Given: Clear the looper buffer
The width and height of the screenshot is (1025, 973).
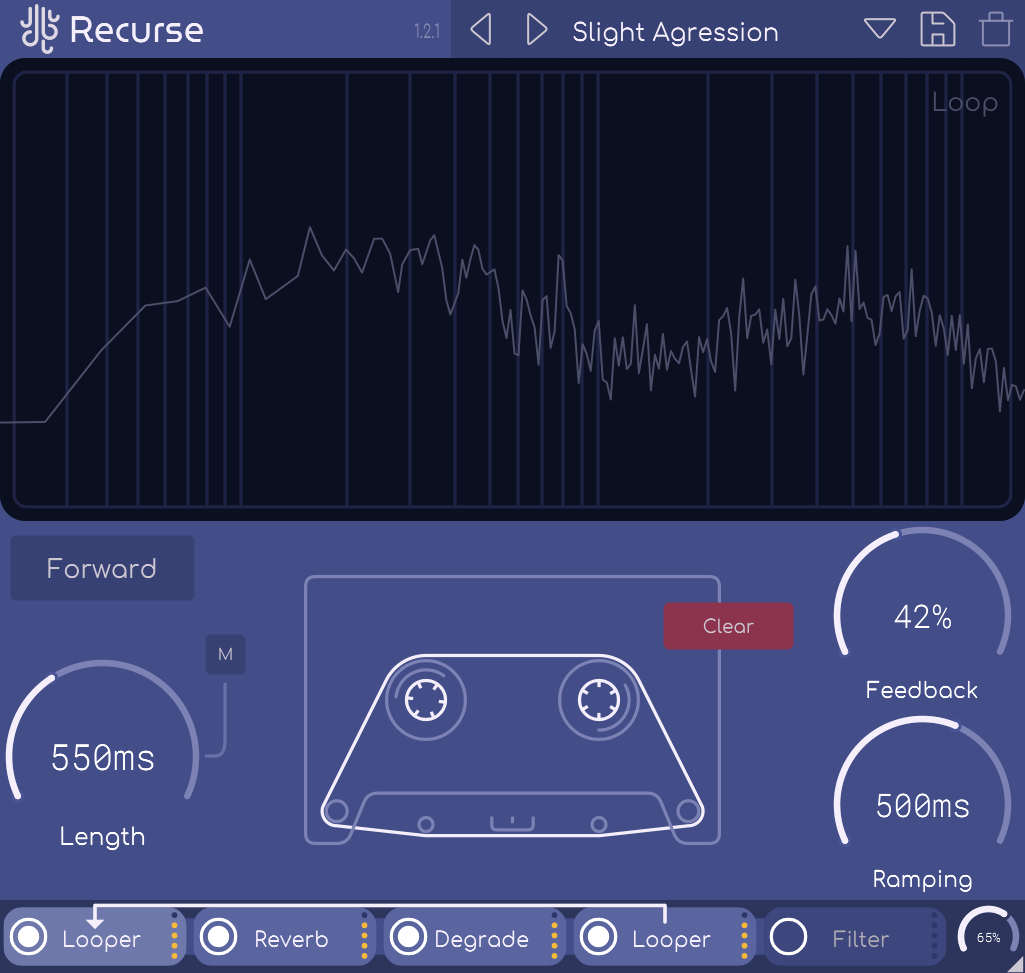Looking at the screenshot, I should (728, 626).
